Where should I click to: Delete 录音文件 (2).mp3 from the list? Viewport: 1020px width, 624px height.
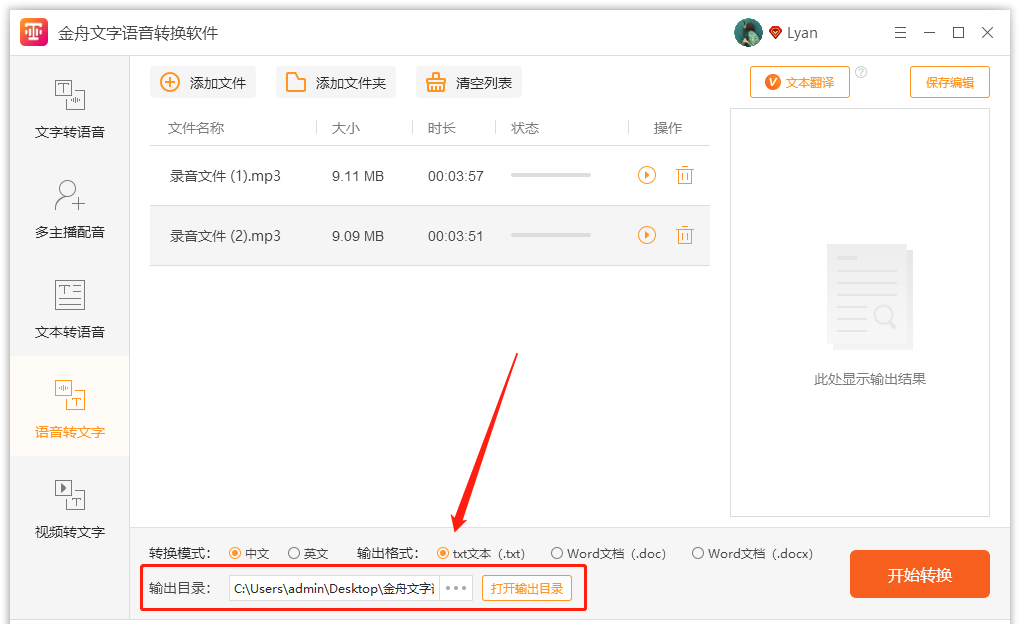(684, 235)
